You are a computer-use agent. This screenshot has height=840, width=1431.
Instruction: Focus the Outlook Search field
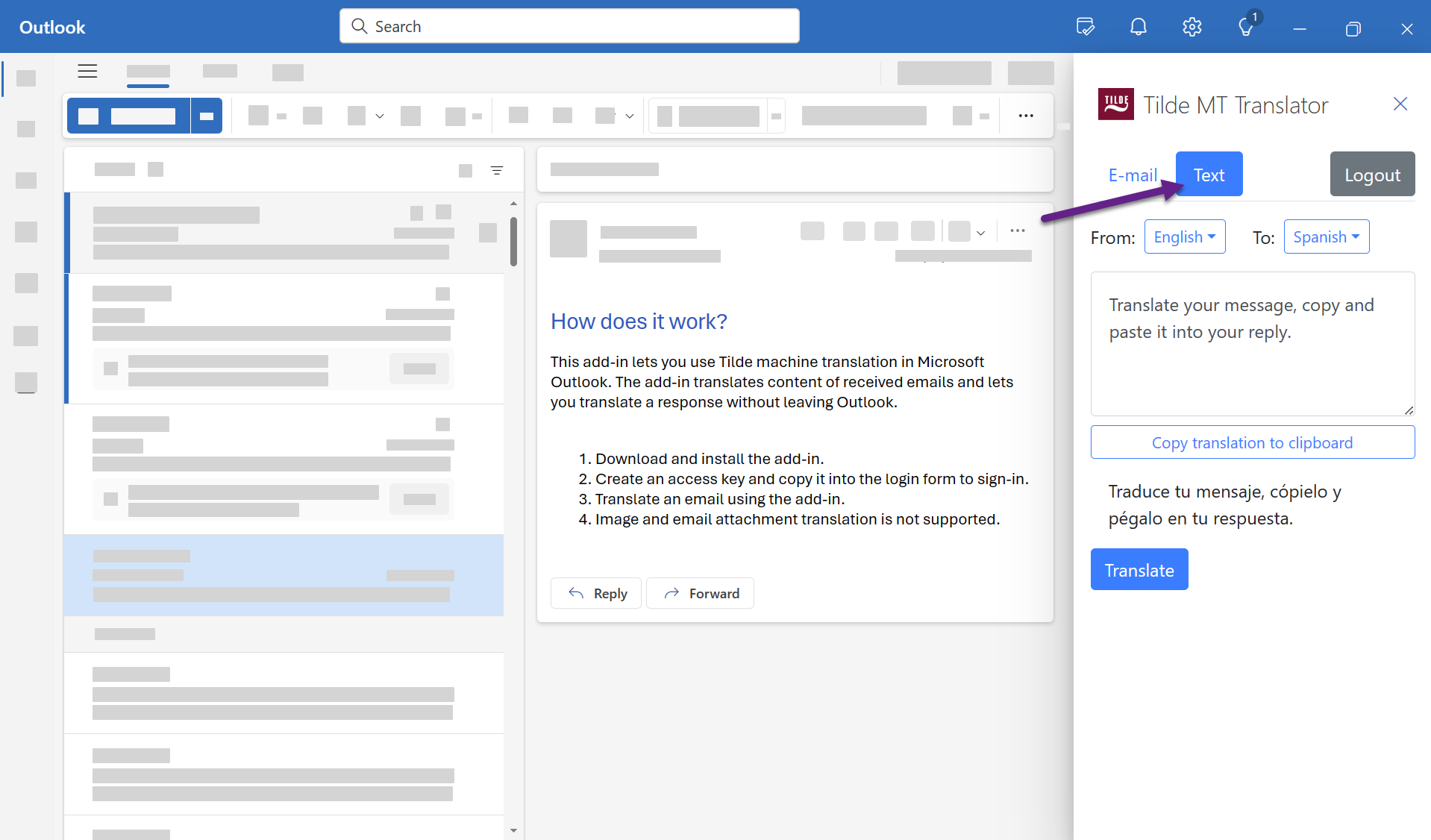569,26
